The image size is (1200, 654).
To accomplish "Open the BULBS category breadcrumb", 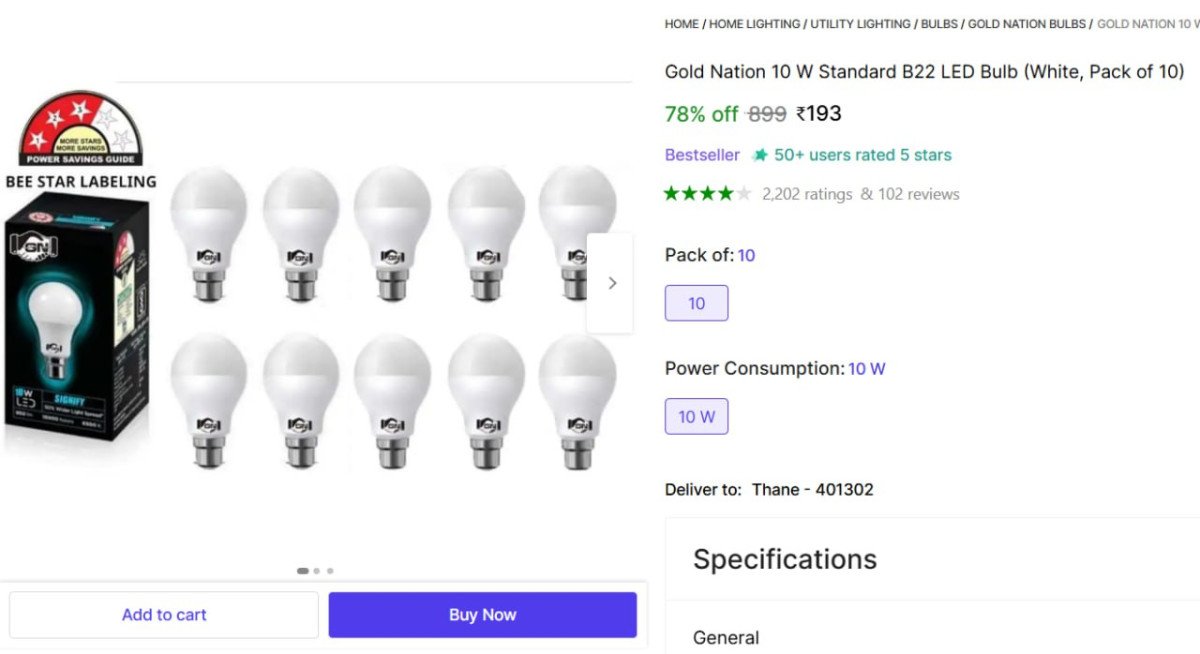I will (938, 23).
